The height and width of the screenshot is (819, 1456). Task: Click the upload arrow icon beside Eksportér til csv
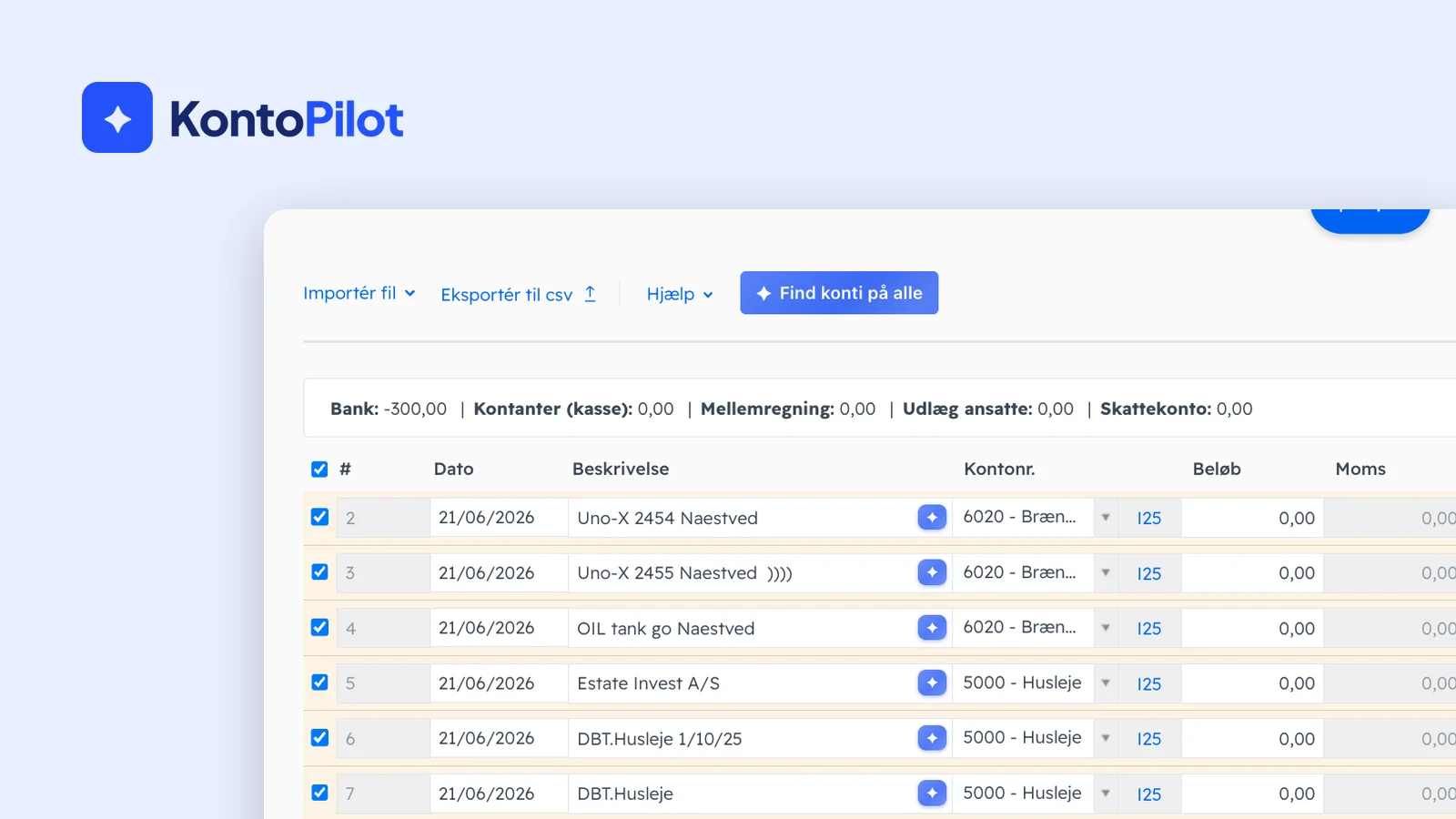[x=590, y=293]
